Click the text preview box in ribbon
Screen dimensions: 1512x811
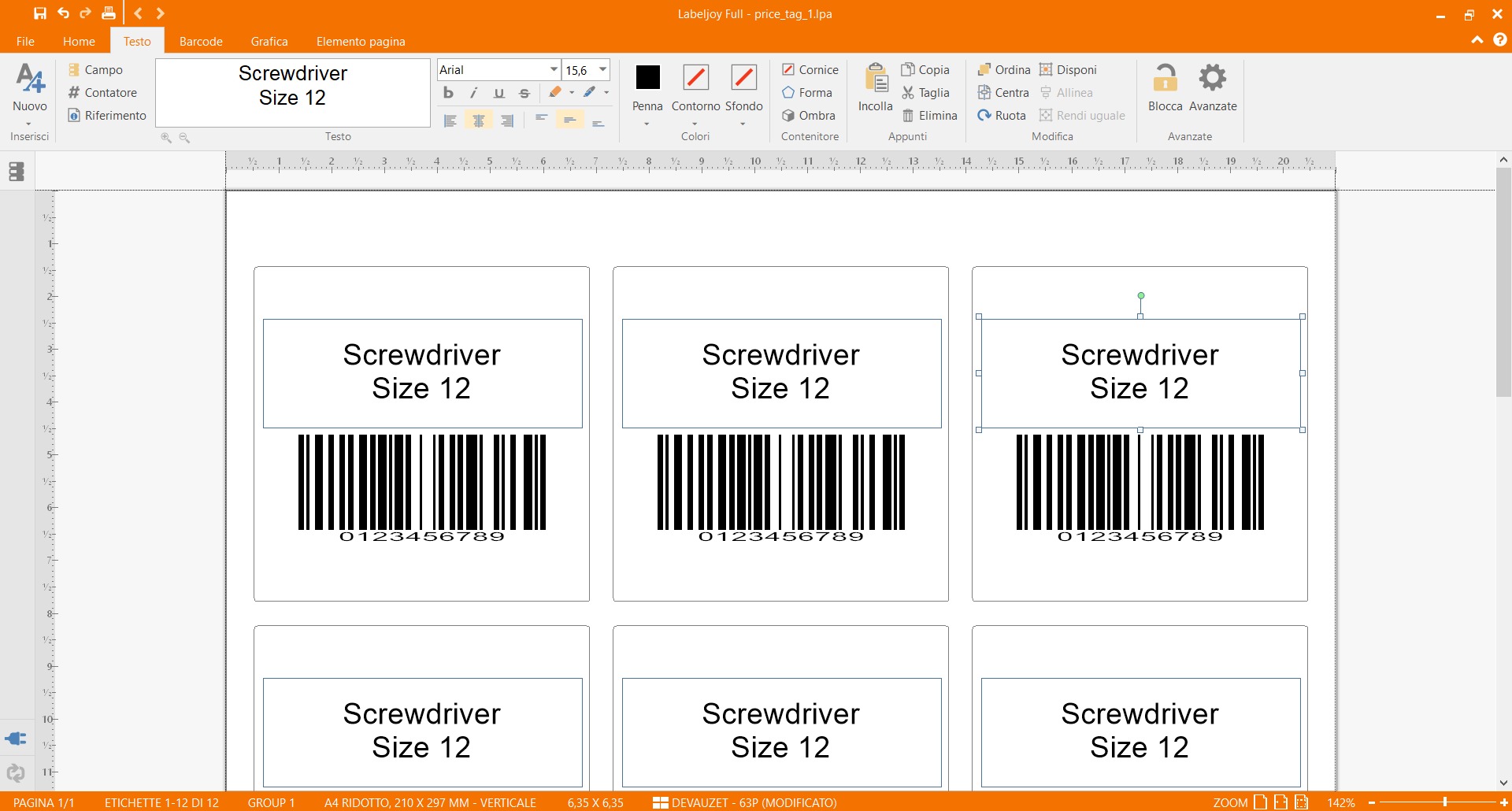(293, 93)
